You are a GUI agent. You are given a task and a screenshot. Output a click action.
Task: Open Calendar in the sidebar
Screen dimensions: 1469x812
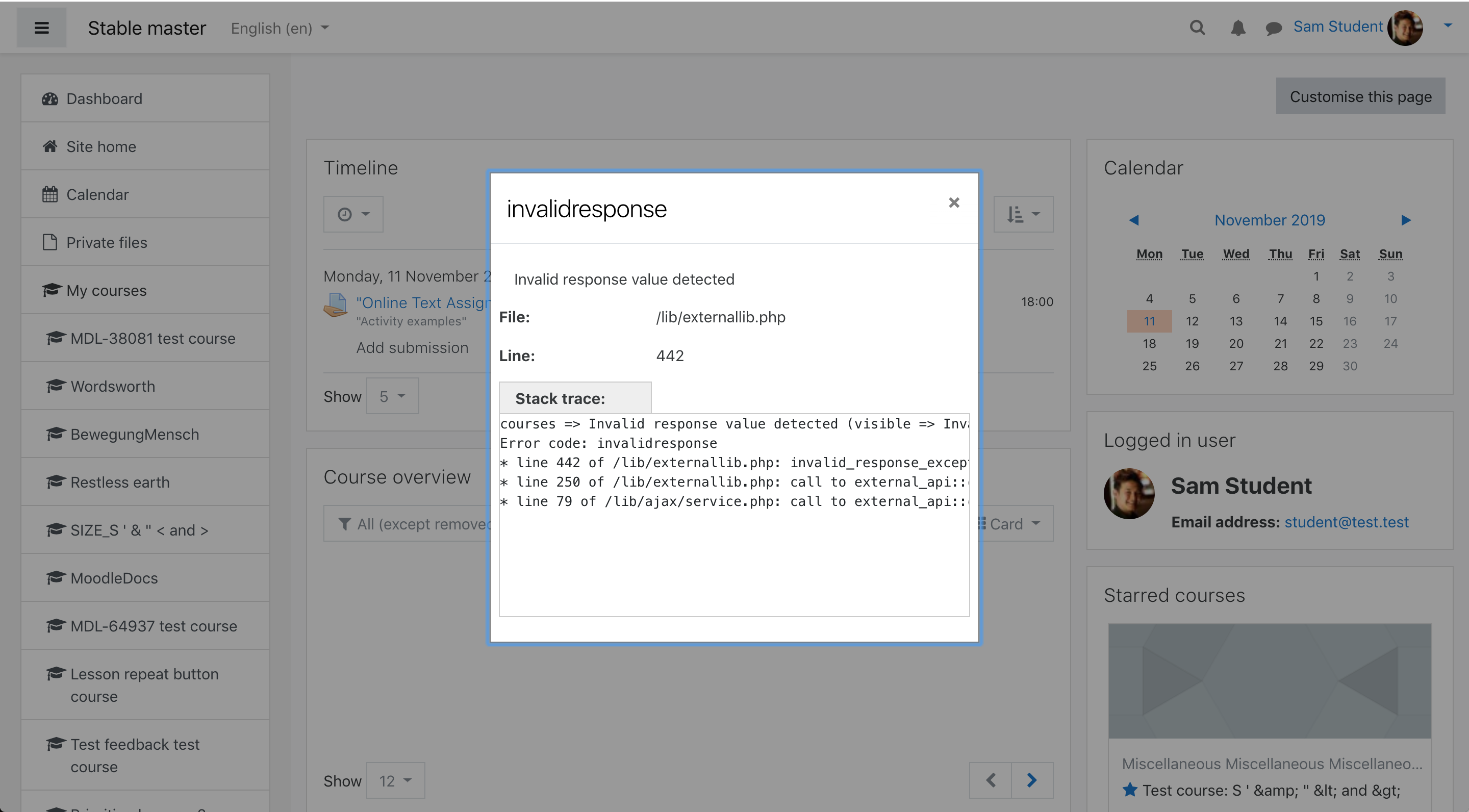[145, 194]
